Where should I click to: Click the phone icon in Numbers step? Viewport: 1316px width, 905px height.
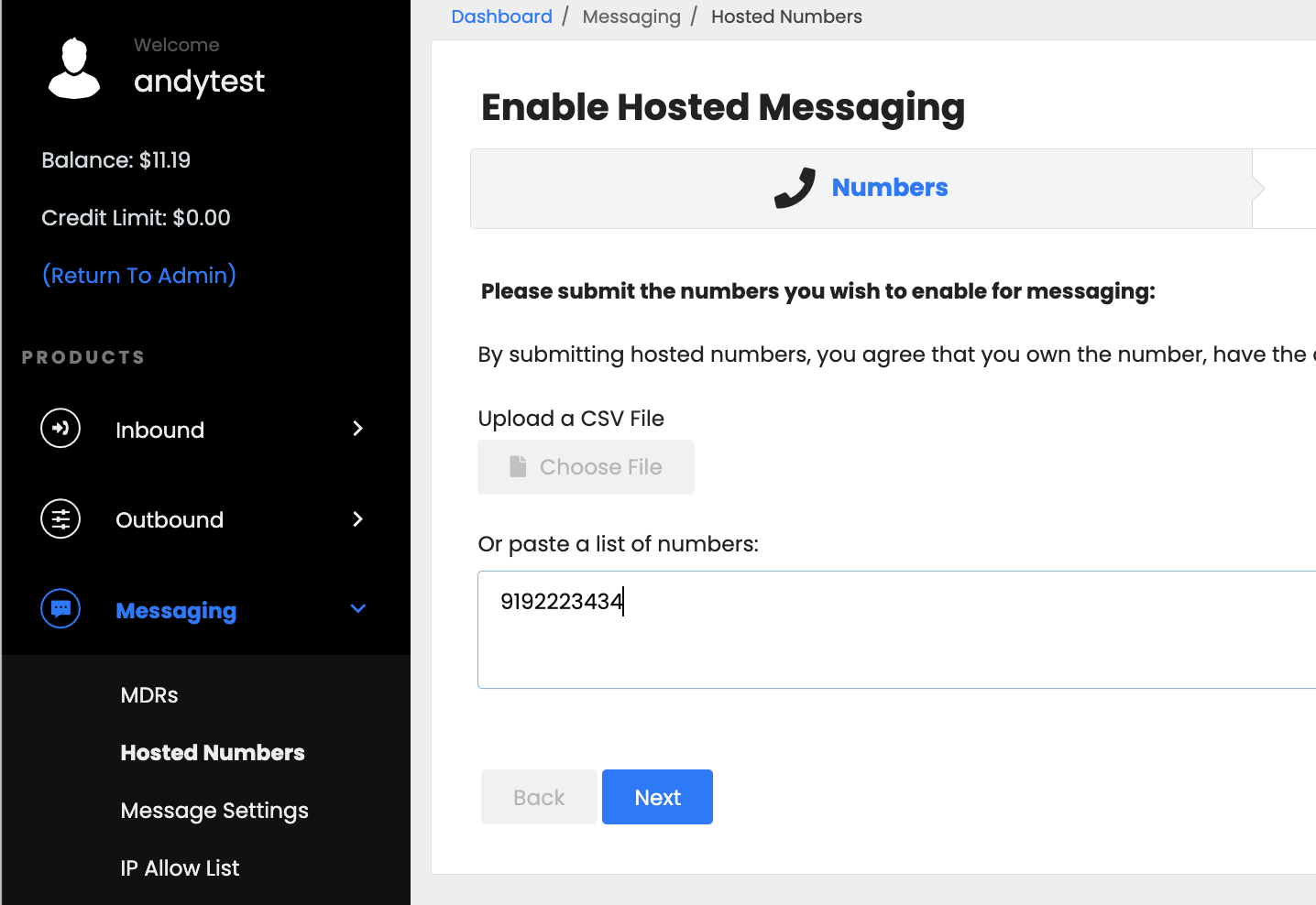click(x=795, y=188)
